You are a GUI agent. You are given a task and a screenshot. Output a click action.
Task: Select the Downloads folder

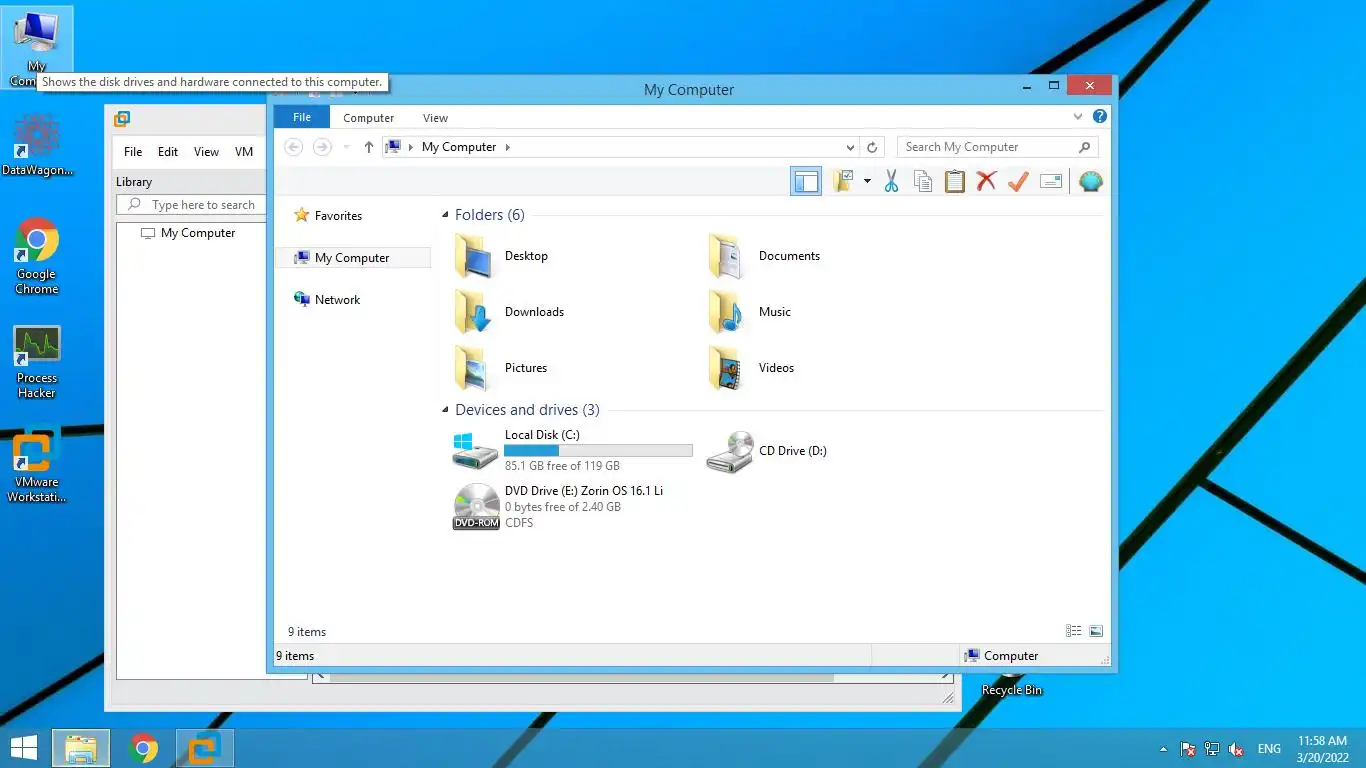509,312
